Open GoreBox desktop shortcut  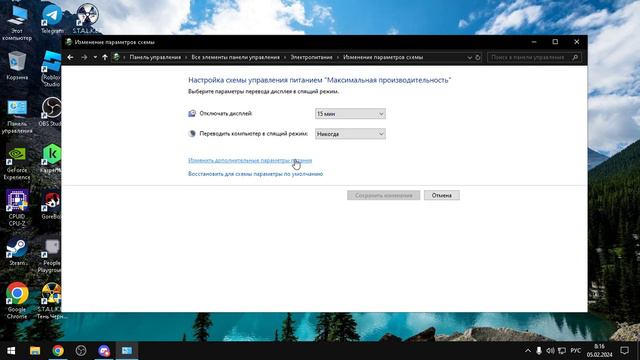click(51, 206)
